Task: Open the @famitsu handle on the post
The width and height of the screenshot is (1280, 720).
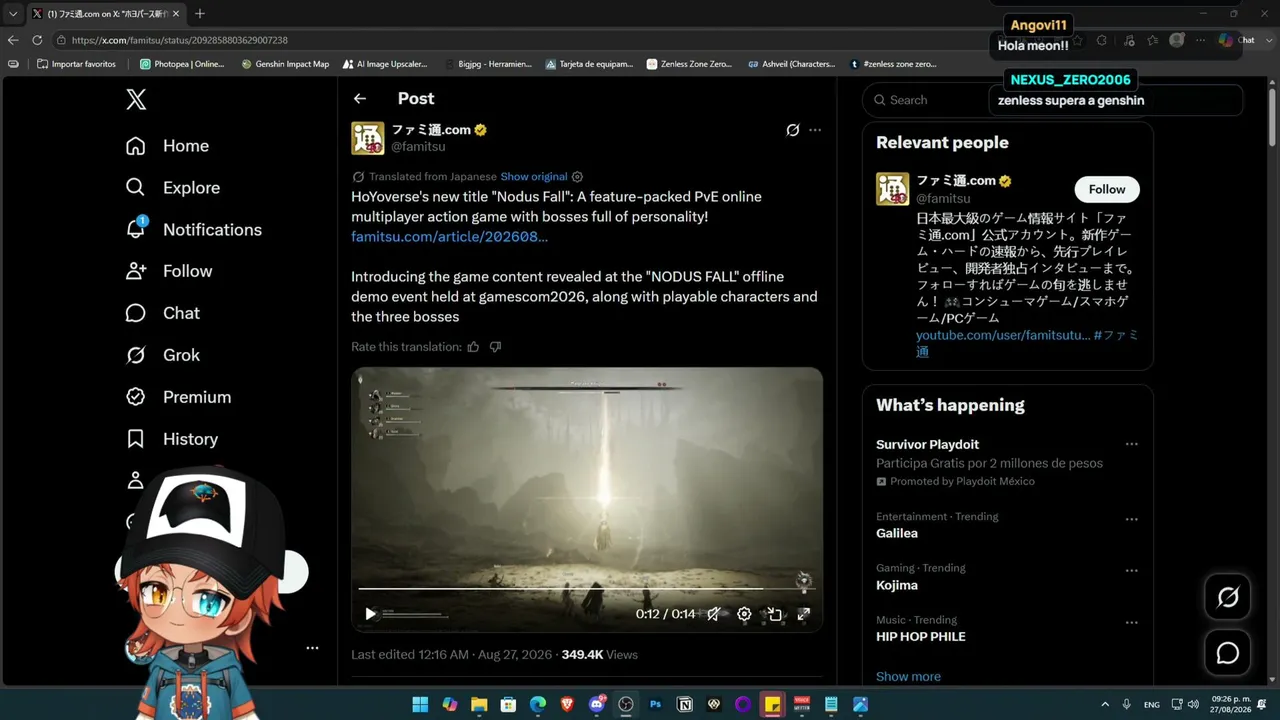Action: tap(418, 147)
